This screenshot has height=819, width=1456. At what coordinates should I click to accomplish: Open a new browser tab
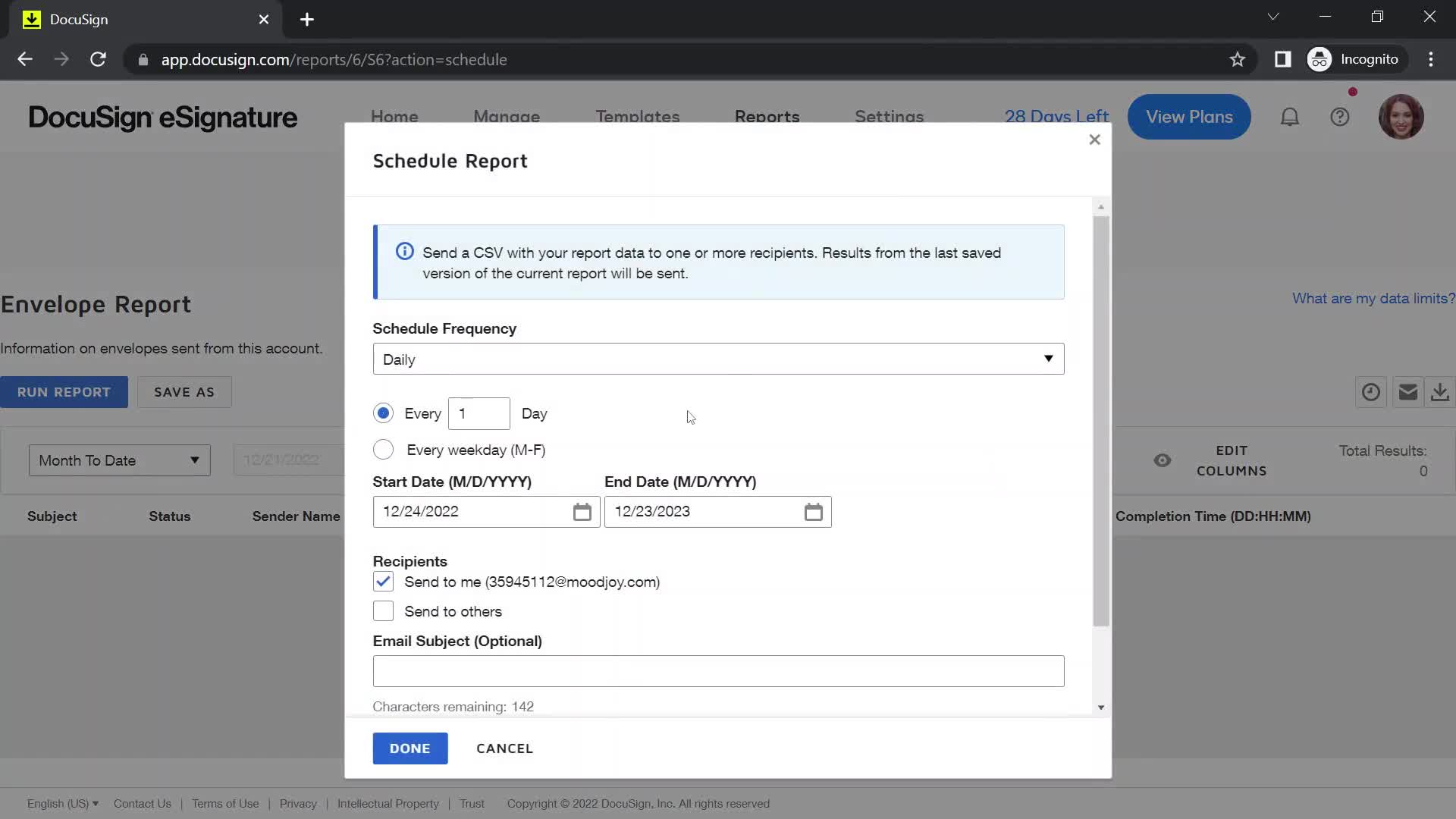click(x=306, y=20)
